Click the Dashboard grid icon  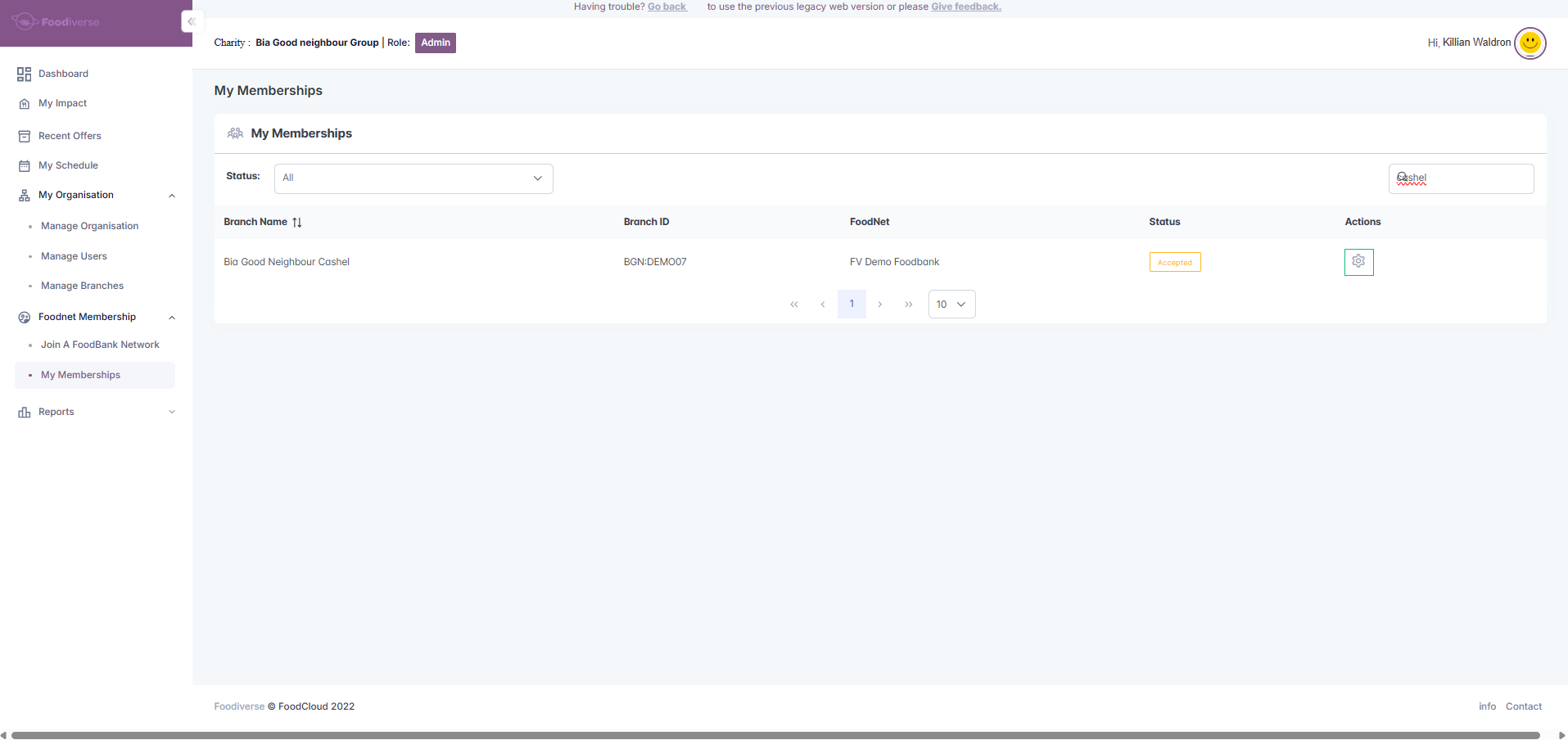[24, 74]
